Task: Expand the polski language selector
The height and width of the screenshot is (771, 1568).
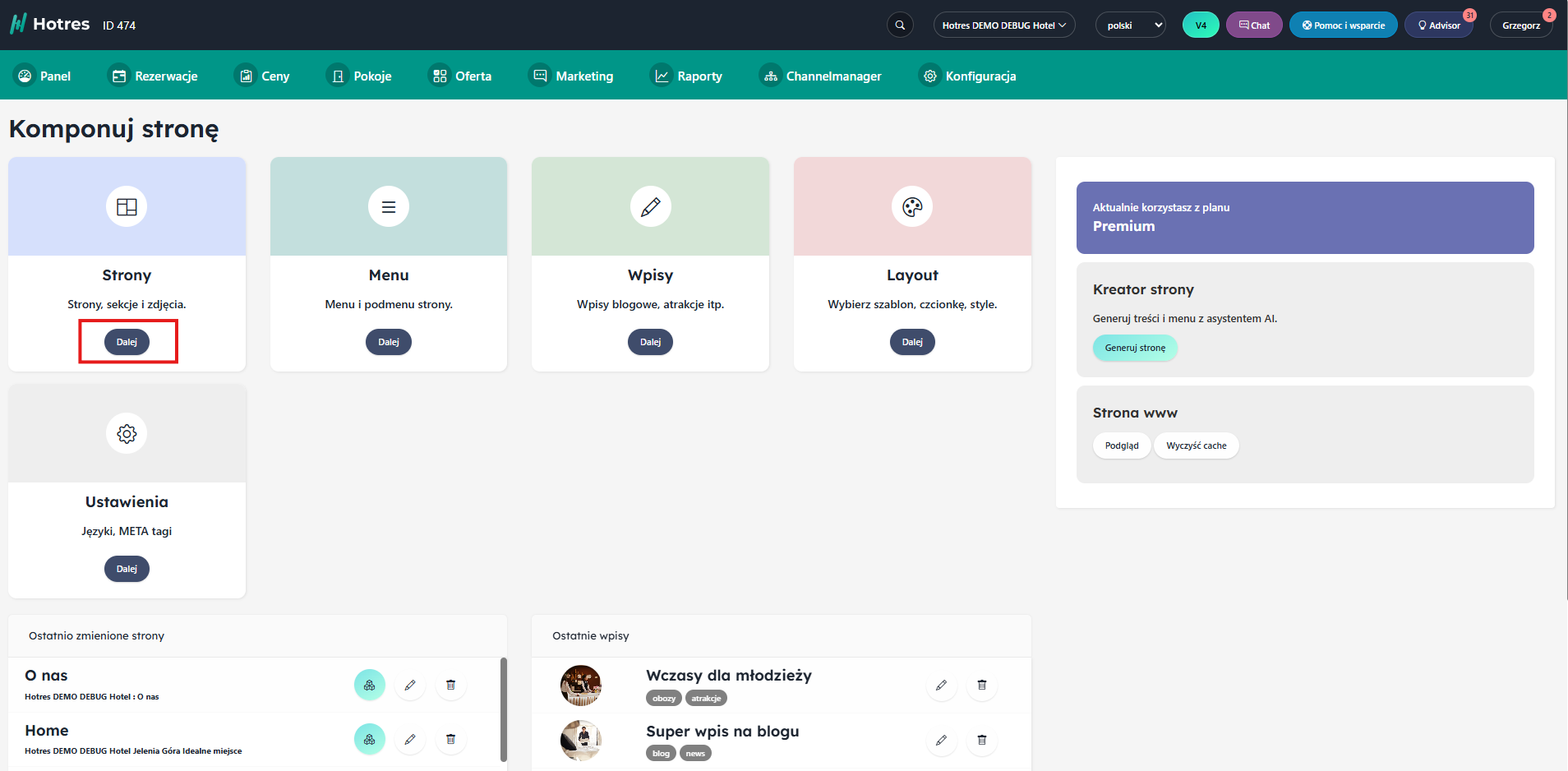Action: pyautogui.click(x=1130, y=25)
